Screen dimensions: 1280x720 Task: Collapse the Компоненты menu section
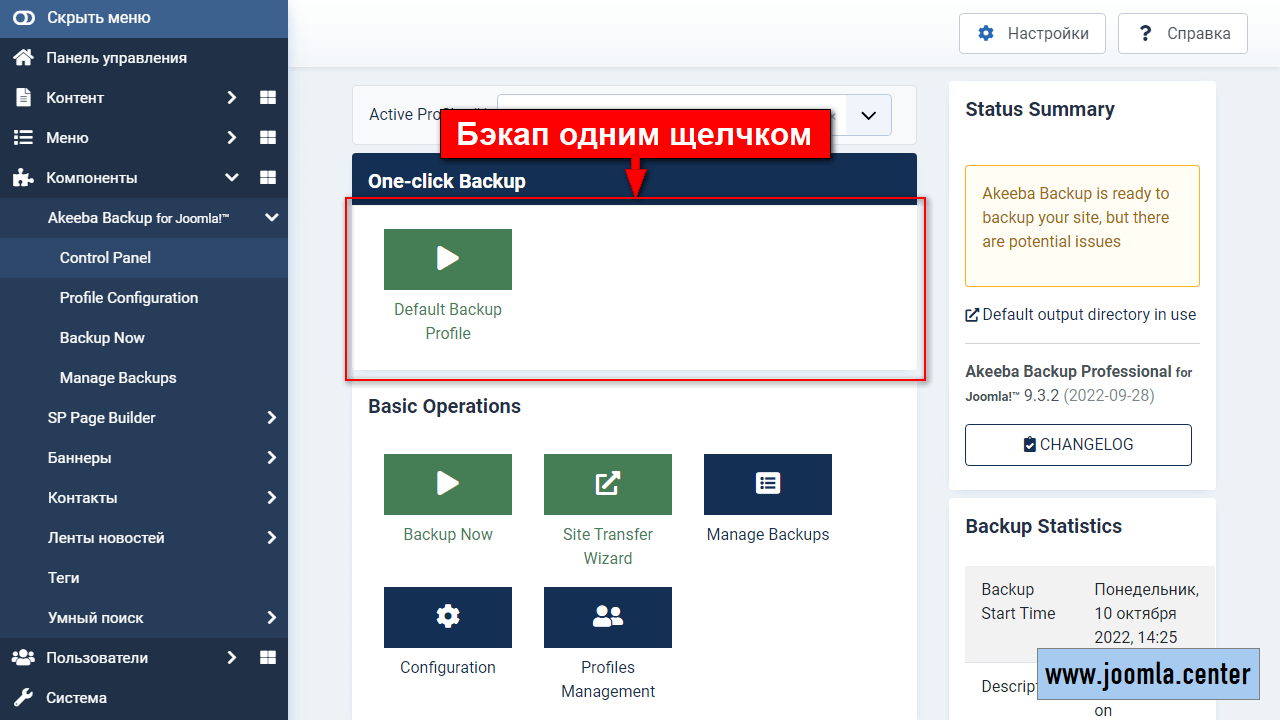click(x=232, y=178)
